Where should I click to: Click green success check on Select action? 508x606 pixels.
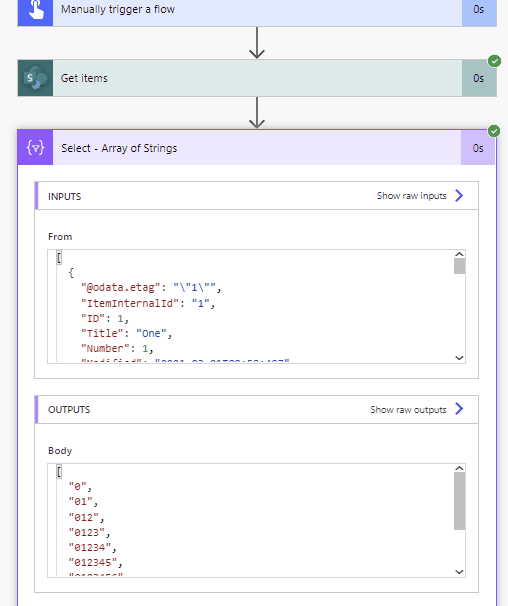click(494, 131)
